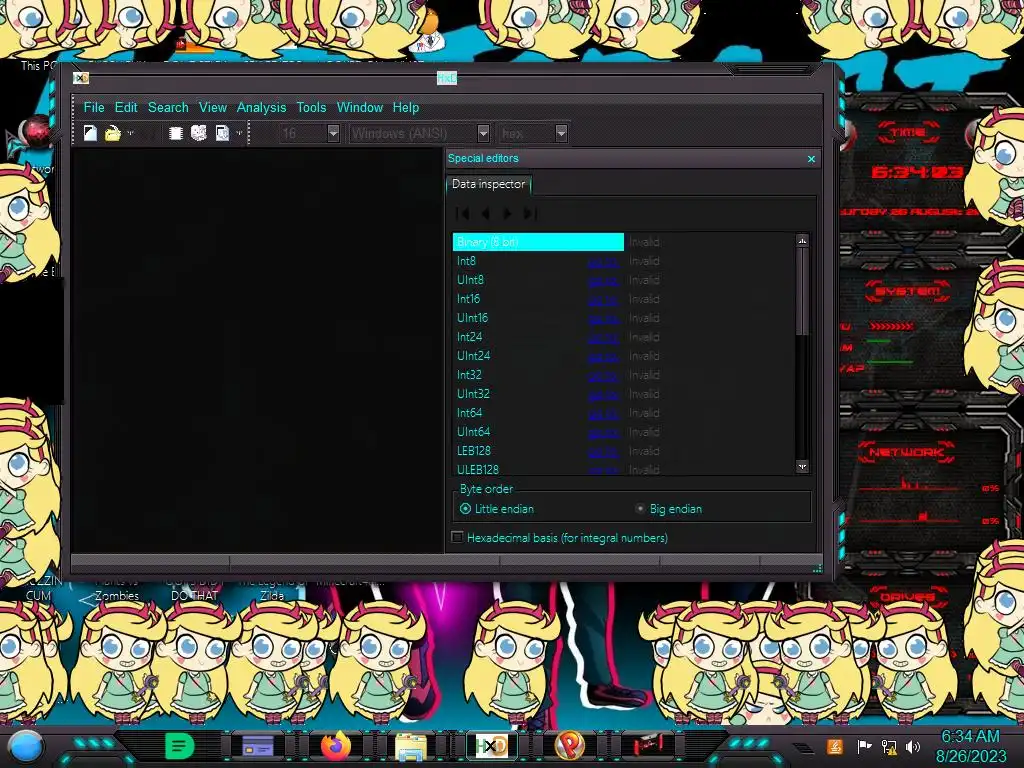Expand the recent files arrow beside Open
This screenshot has width=1024, height=768.
tap(130, 133)
